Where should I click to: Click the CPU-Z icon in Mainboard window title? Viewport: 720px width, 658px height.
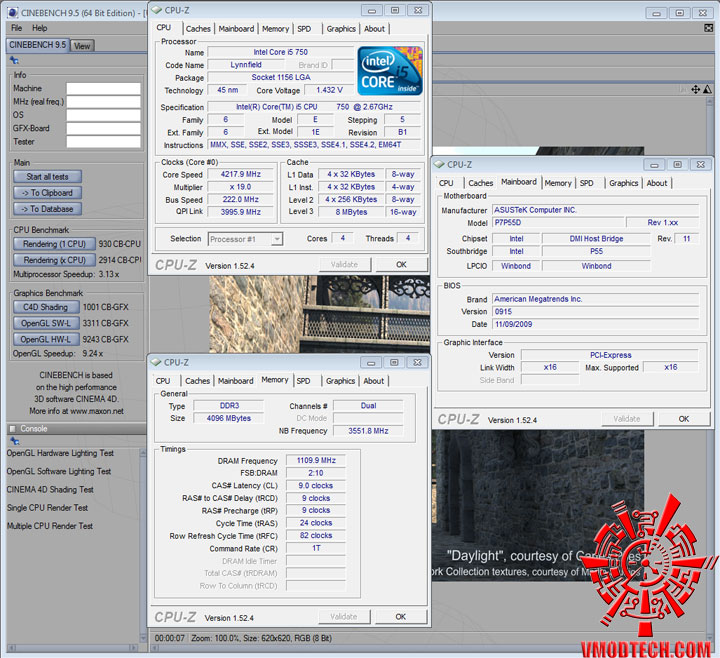pyautogui.click(x=439, y=164)
